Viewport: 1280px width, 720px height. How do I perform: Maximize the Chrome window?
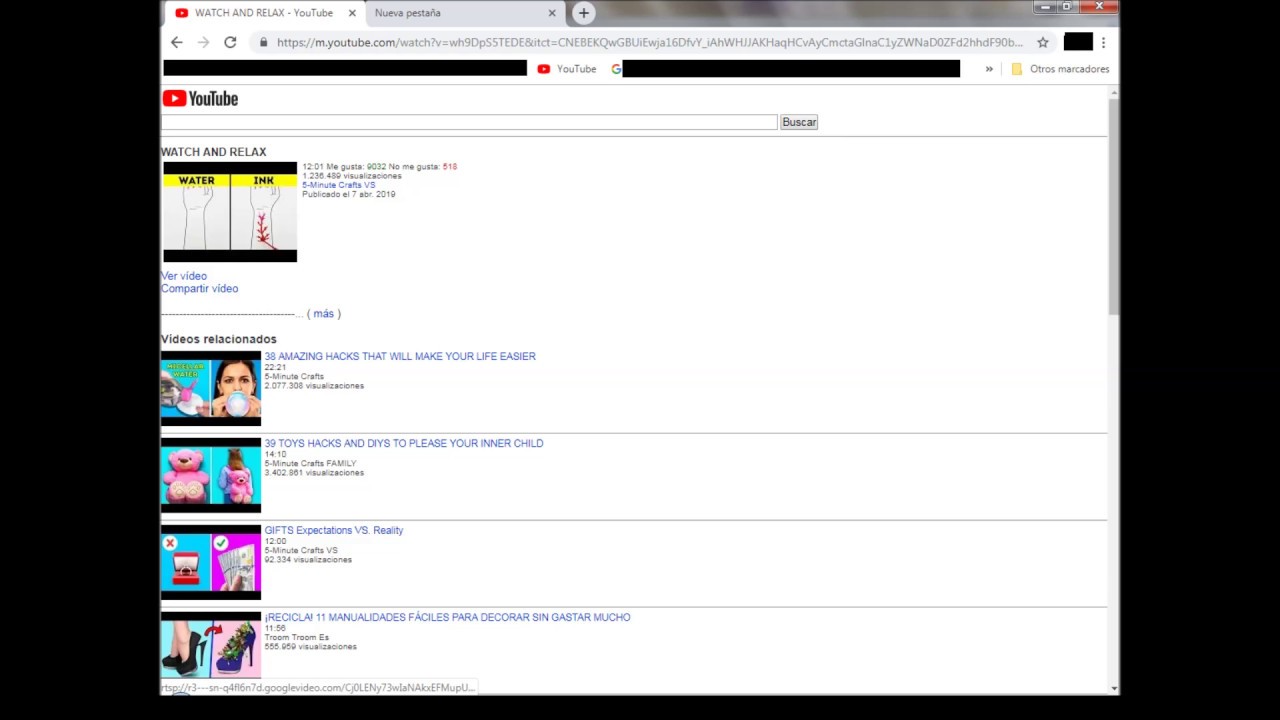pos(1066,7)
